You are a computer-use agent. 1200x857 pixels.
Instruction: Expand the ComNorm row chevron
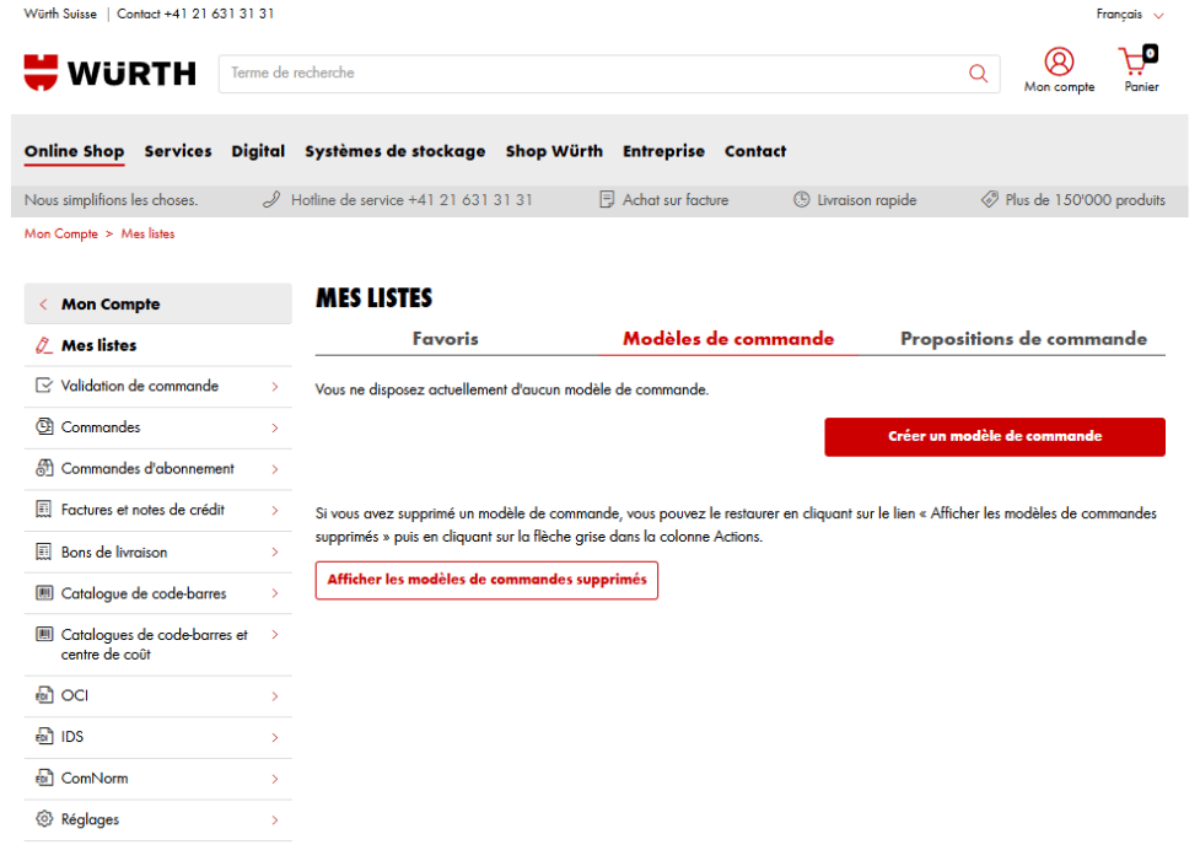pos(275,779)
